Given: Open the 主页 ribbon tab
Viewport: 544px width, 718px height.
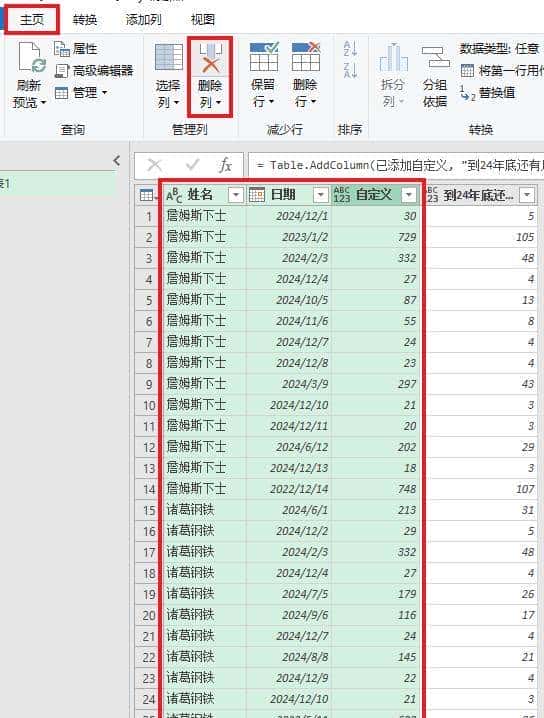Looking at the screenshot, I should pyautogui.click(x=32, y=20).
